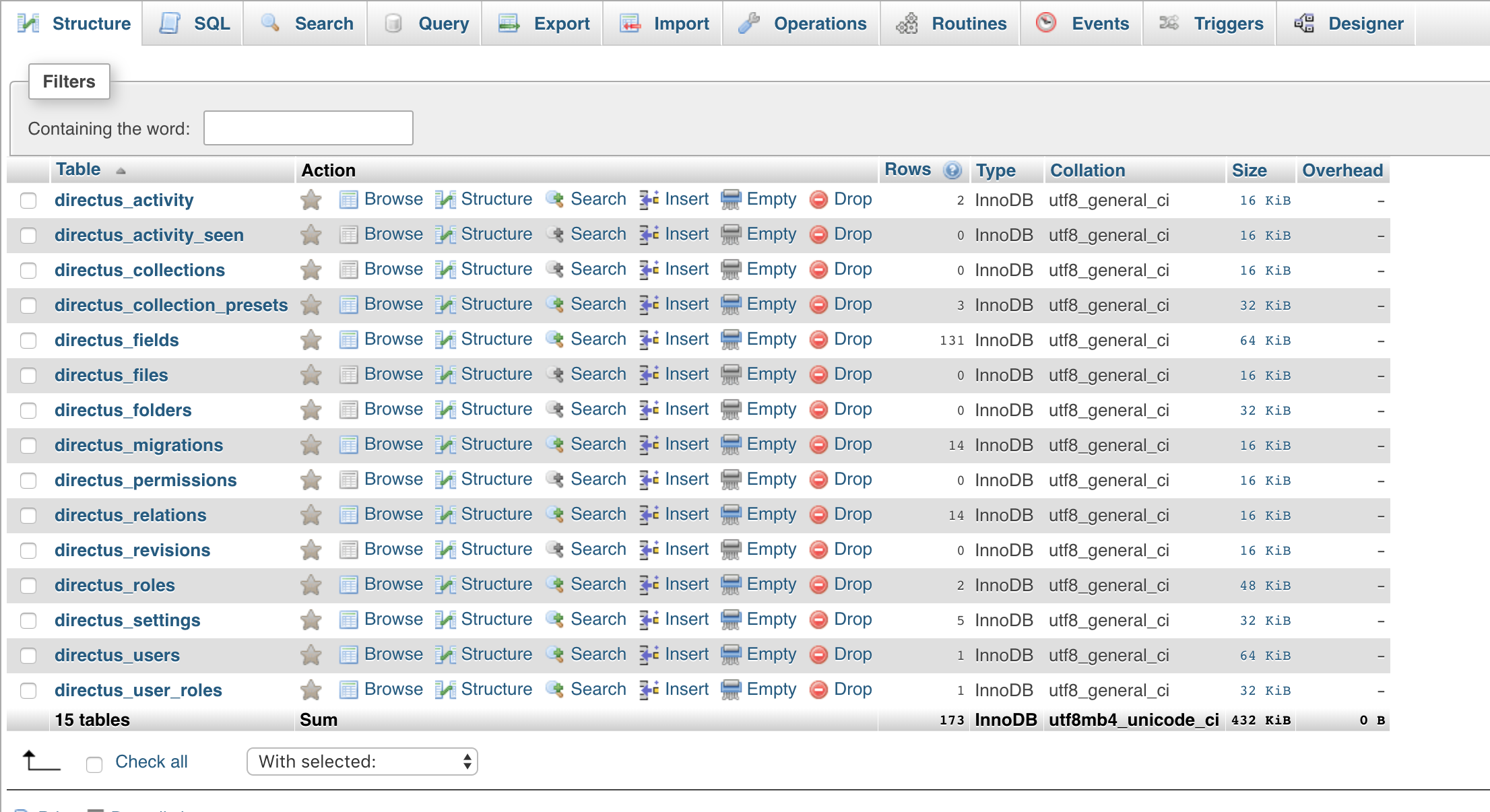Sort tables by the Table column header
Image resolution: width=1490 pixels, height=812 pixels.
pyautogui.click(x=78, y=170)
